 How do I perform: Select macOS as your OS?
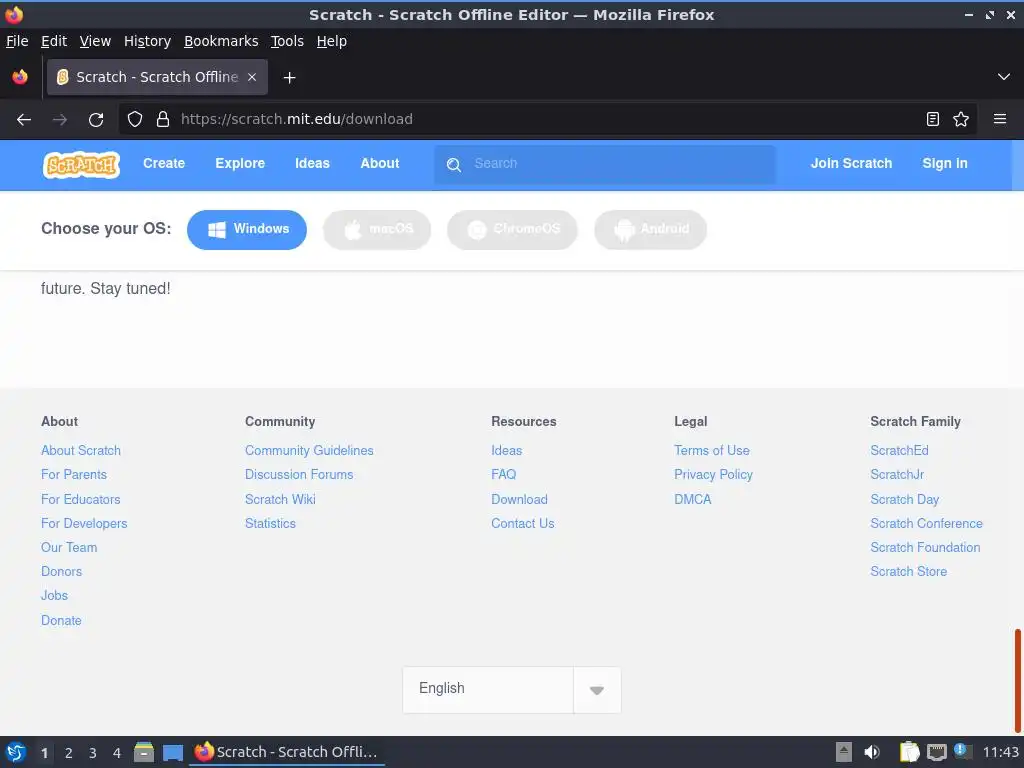pos(377,229)
